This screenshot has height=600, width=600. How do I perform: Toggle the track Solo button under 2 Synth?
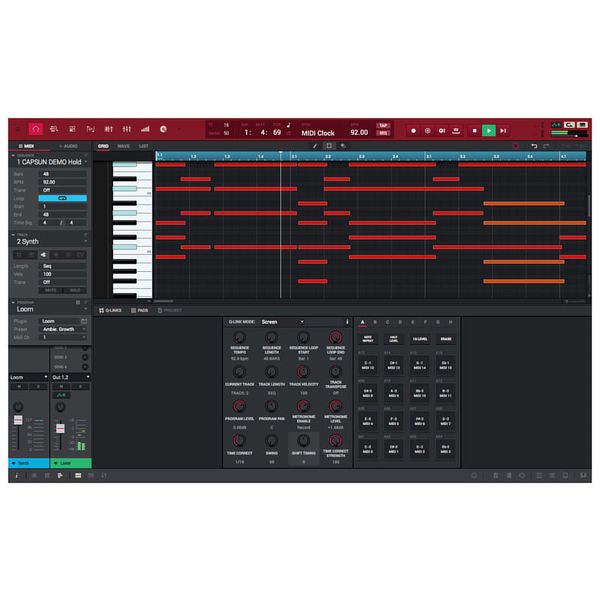click(x=75, y=290)
